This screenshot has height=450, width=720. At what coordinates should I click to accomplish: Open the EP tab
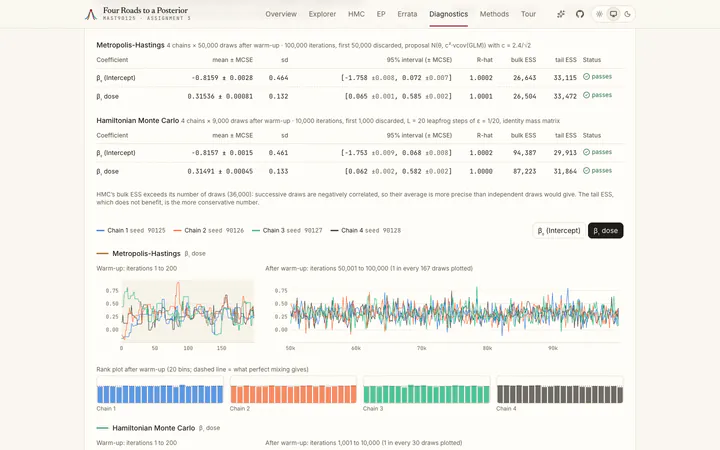(x=381, y=14)
